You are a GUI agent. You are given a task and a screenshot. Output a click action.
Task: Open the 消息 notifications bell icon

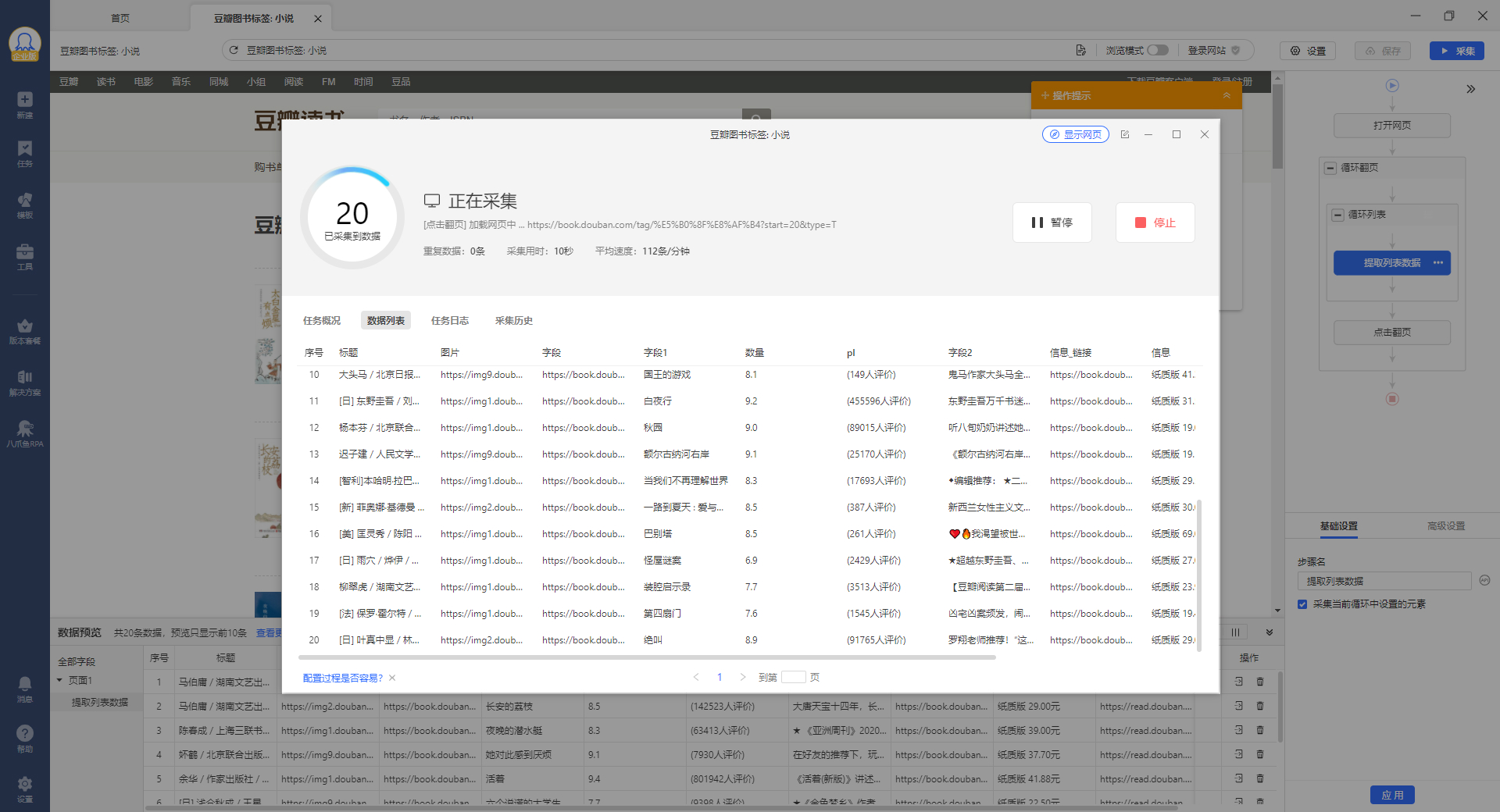coord(25,689)
